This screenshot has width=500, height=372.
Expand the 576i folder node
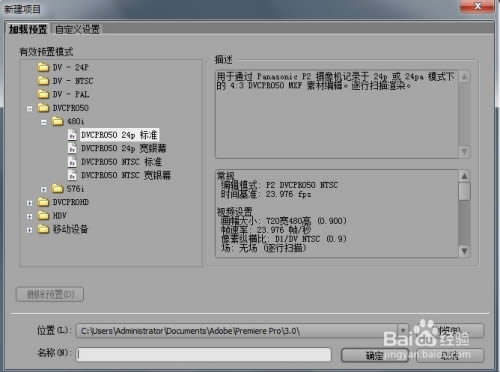(x=44, y=189)
